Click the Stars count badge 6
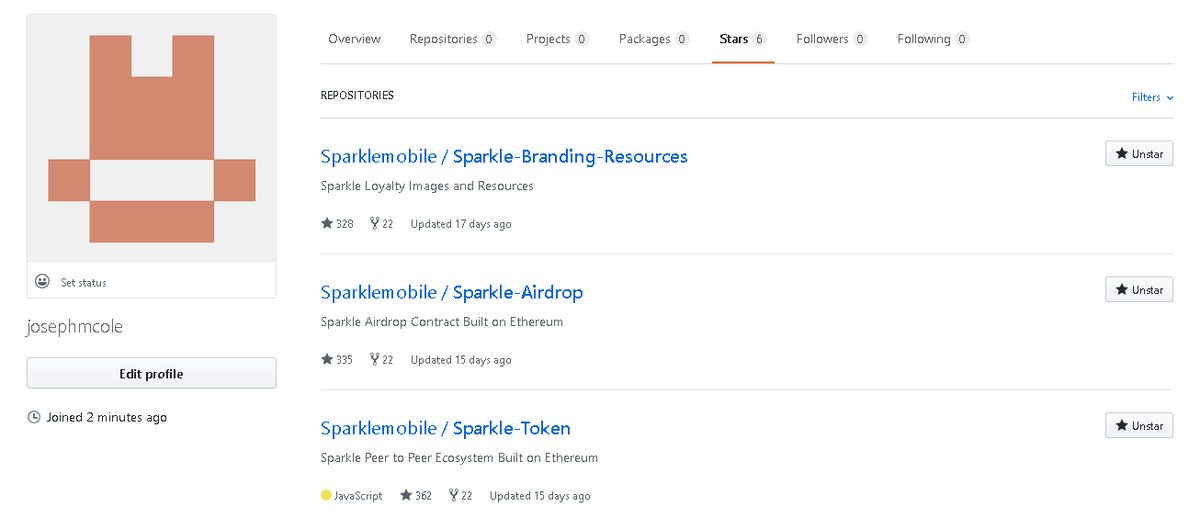The width and height of the screenshot is (1200, 518). click(x=760, y=39)
